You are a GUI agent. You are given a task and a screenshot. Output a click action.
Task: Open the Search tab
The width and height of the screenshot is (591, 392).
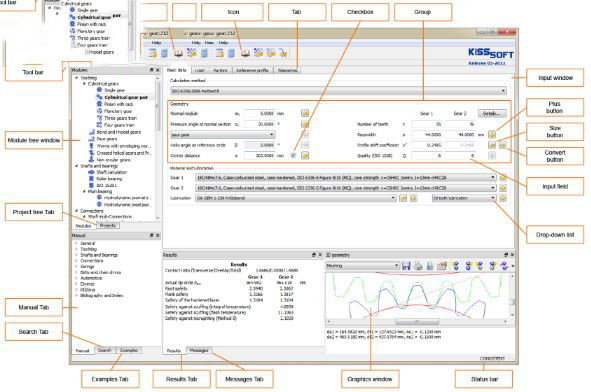(105, 350)
